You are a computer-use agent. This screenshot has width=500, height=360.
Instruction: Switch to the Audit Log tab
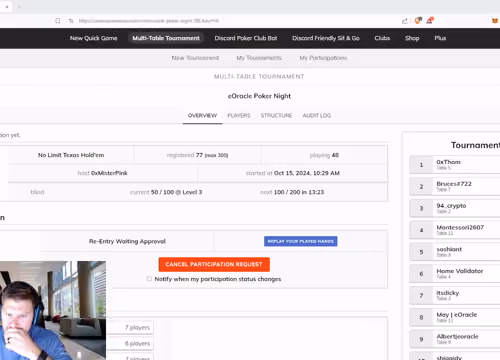(x=317, y=116)
